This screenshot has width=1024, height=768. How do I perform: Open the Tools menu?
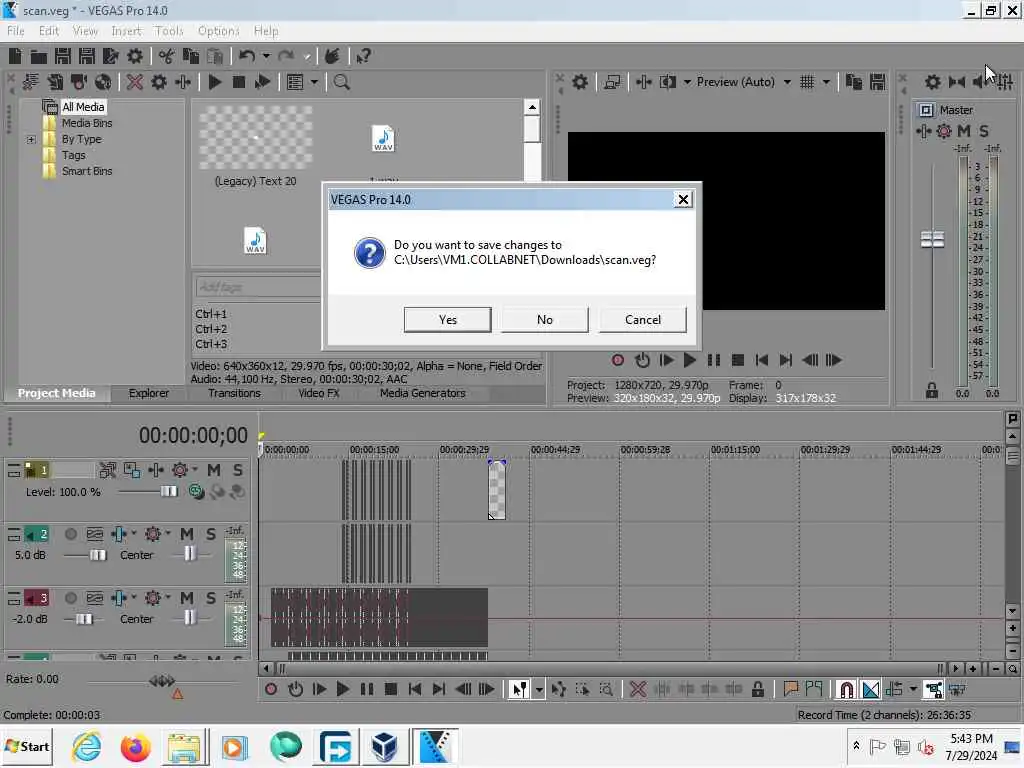pyautogui.click(x=169, y=31)
